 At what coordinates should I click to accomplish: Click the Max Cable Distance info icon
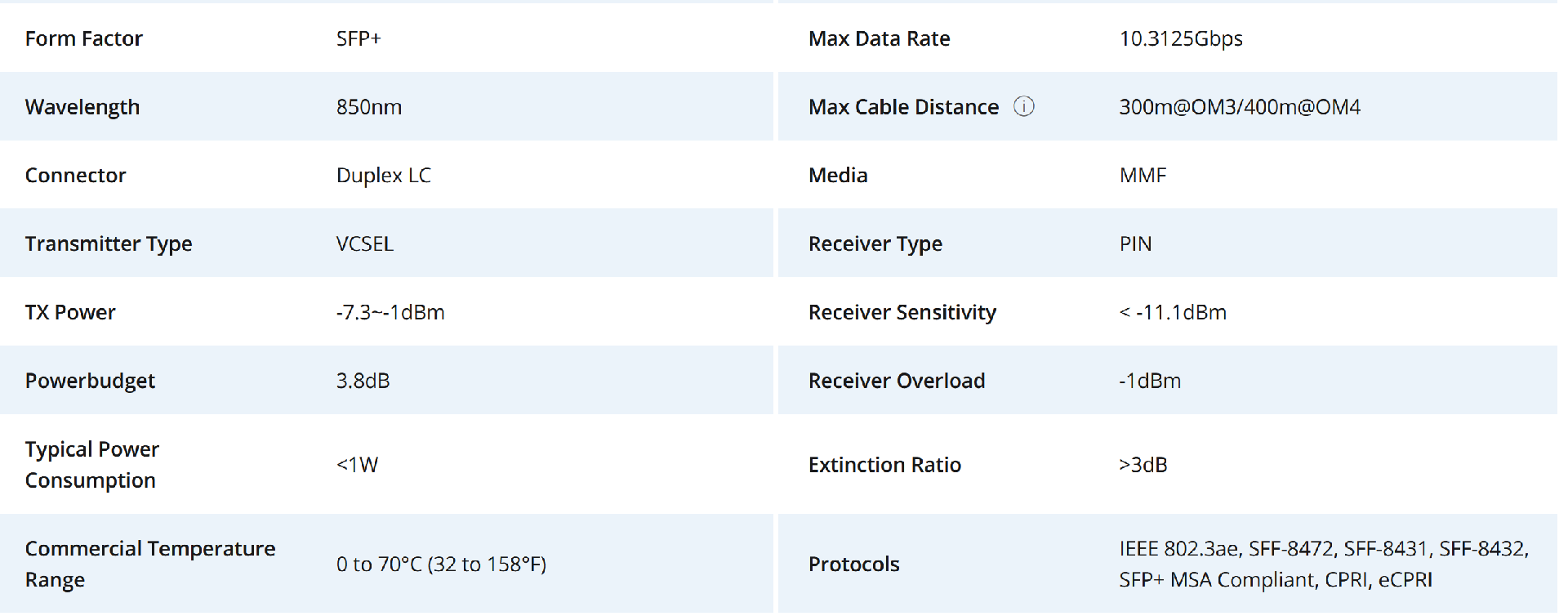tap(1023, 106)
